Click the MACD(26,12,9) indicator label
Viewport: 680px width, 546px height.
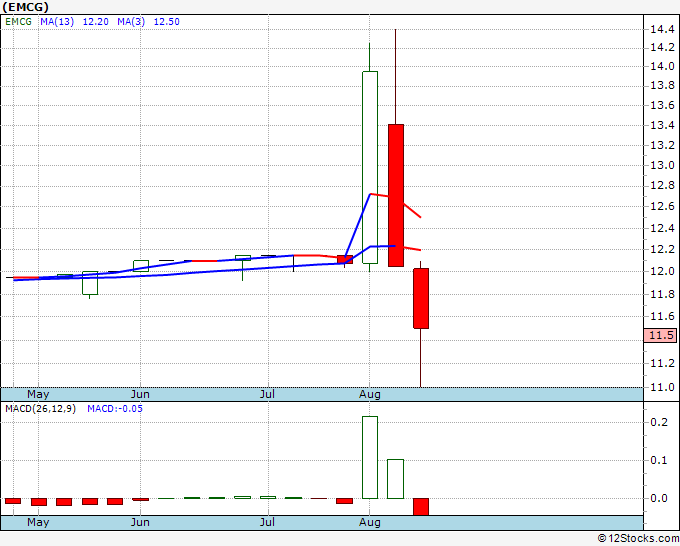(40, 409)
